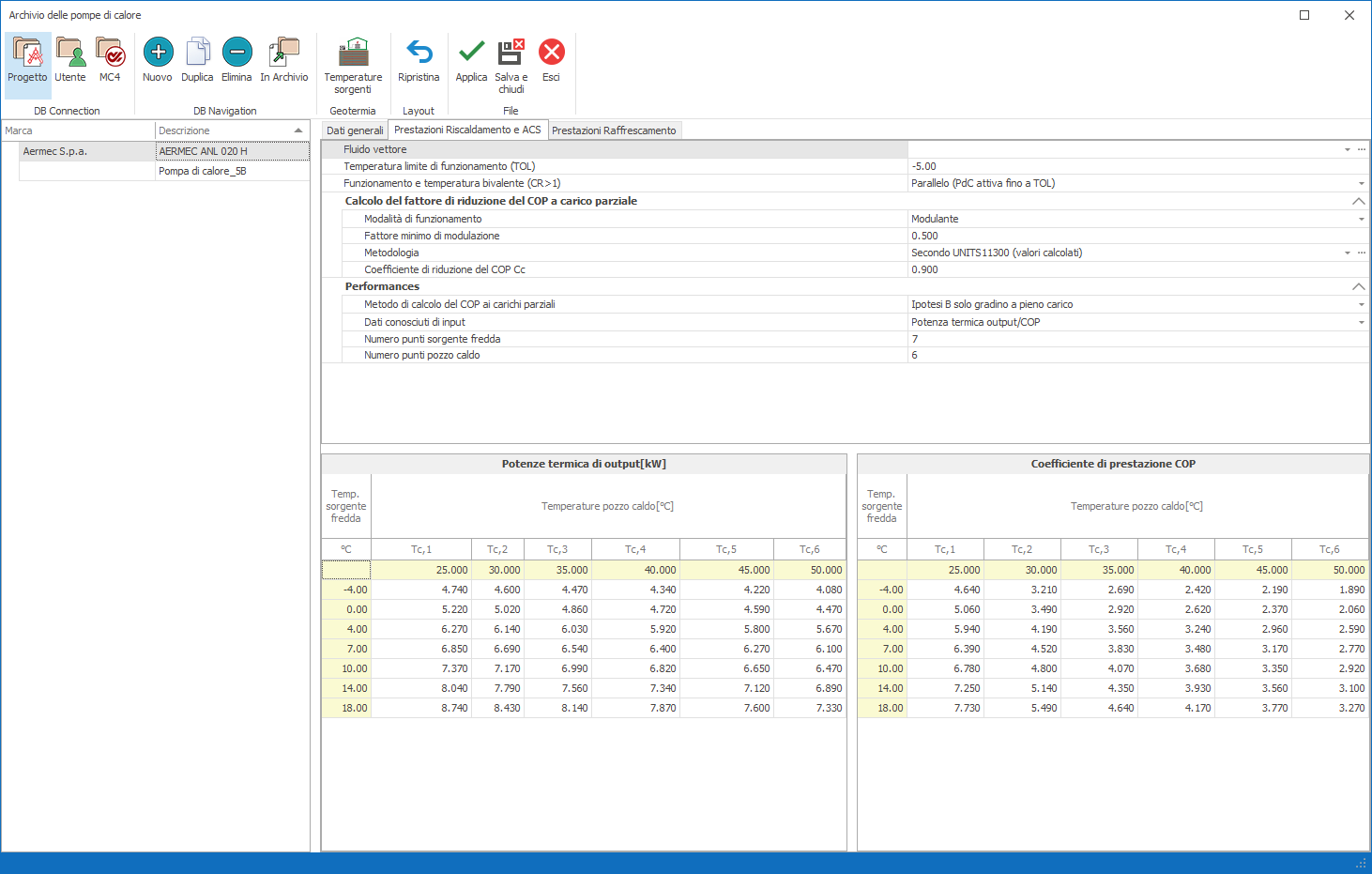1372x874 pixels.
Task: Collapse the Performances section
Action: coord(1357,286)
